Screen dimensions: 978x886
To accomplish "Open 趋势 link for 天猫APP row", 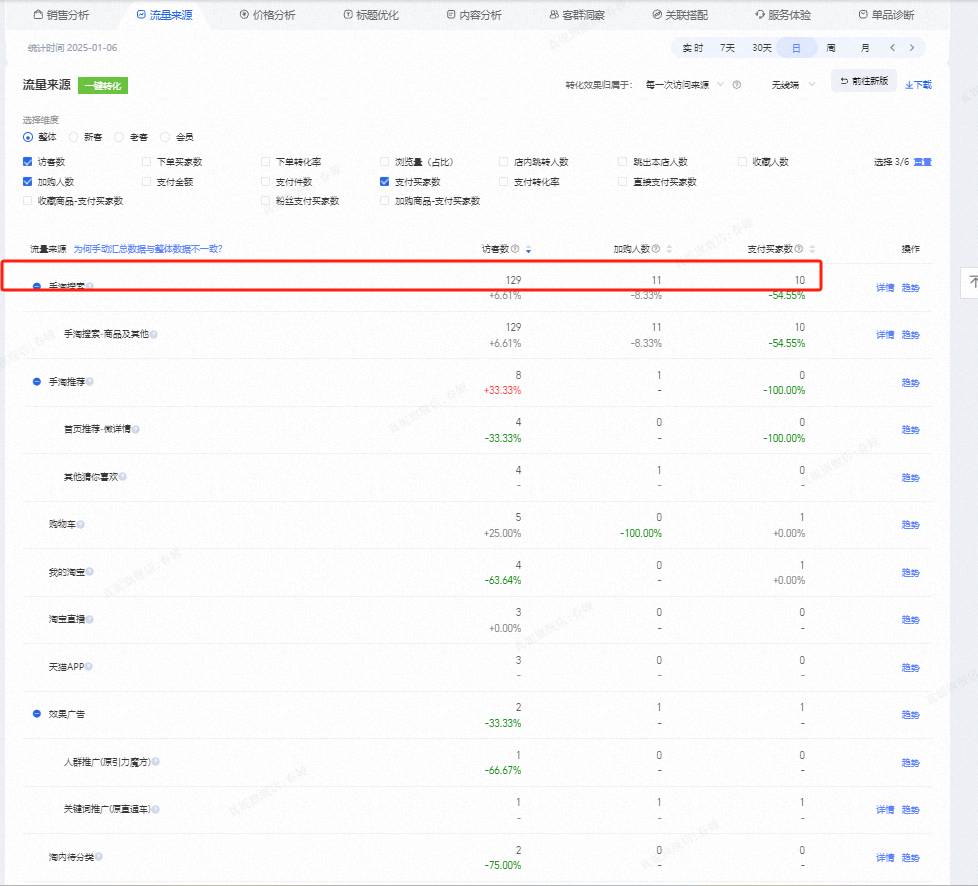I will [x=910, y=668].
